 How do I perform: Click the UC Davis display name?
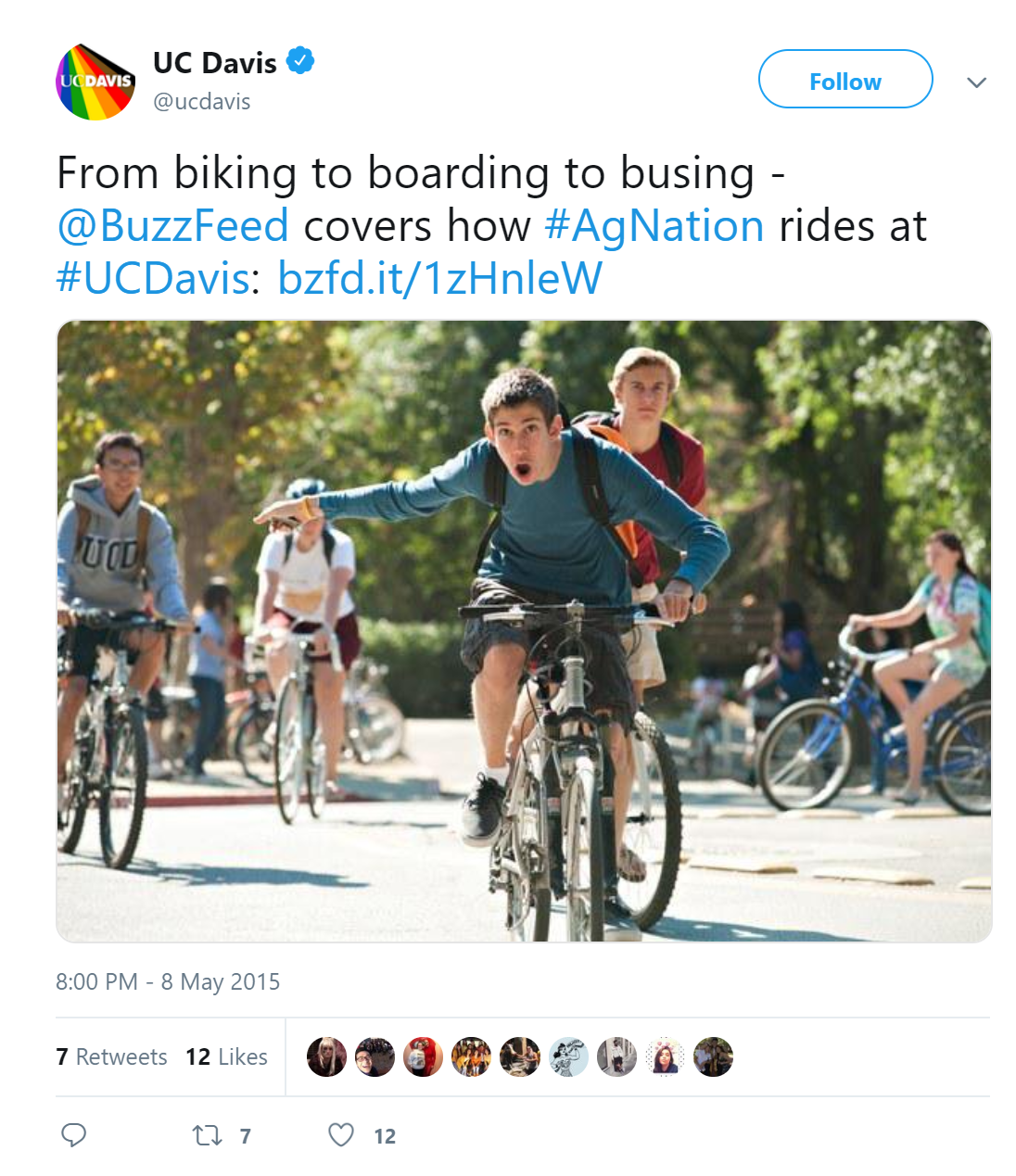(215, 63)
